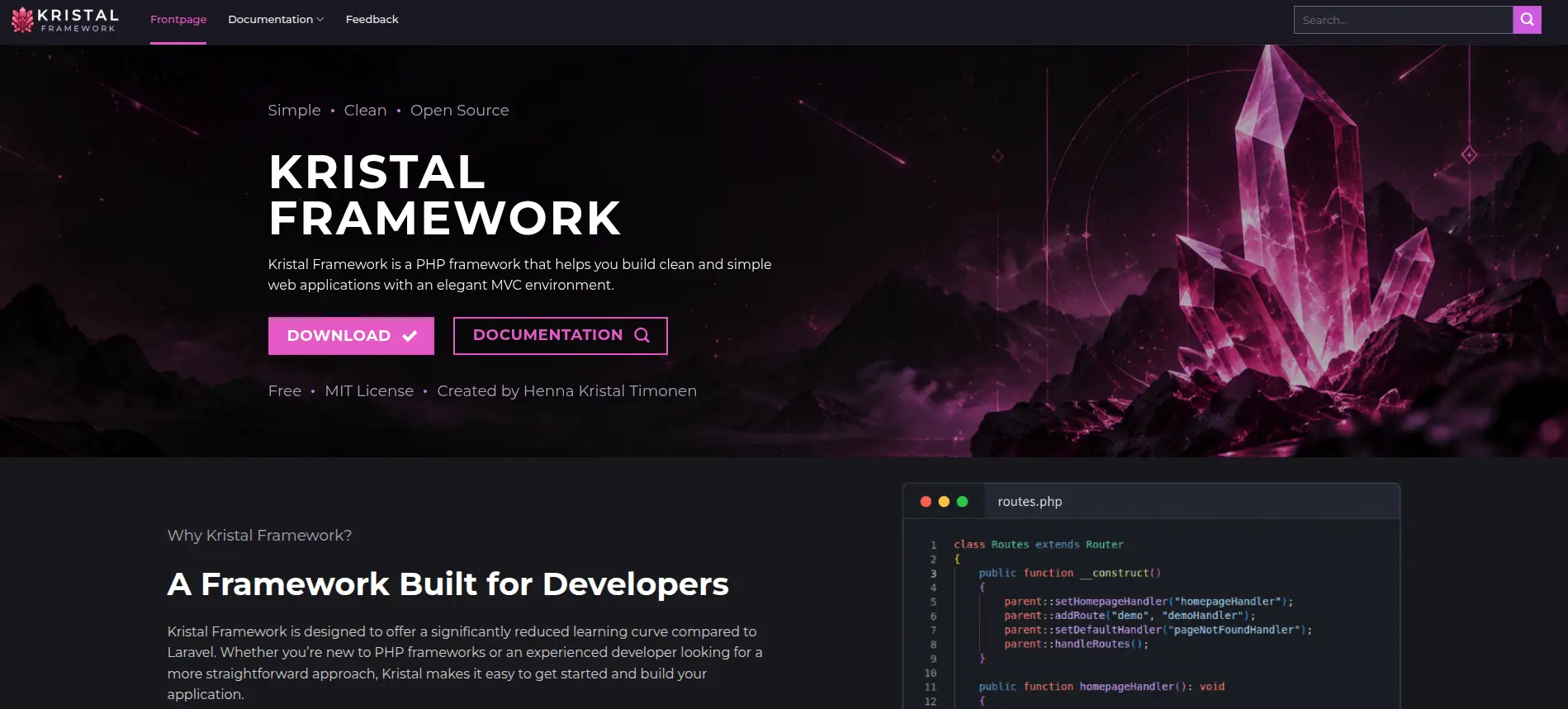Click the Kristal Framework logo

(65, 20)
